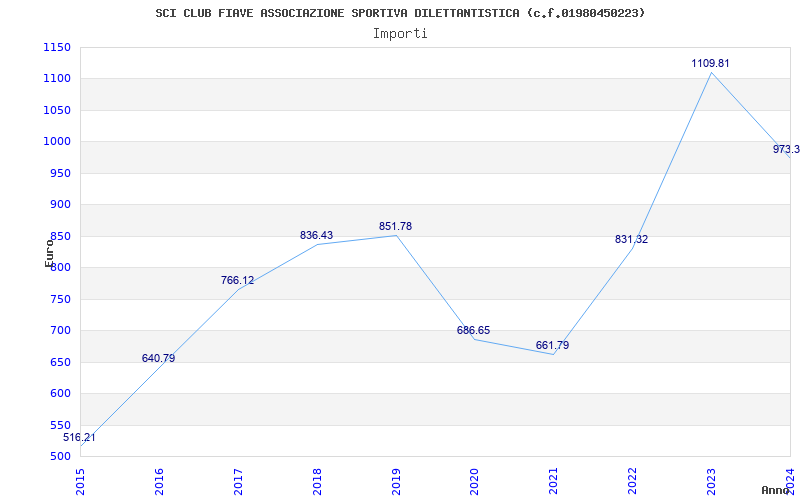
Task: Click the 1000 y-axis value
Action: click(x=57, y=141)
